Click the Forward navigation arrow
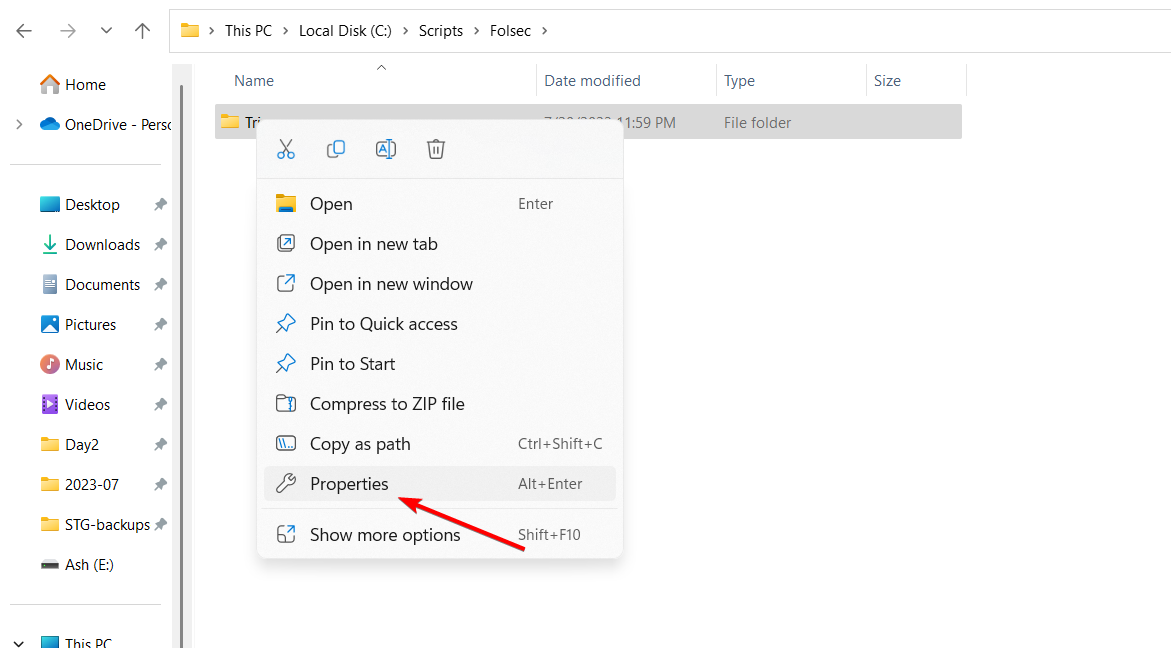 coord(68,31)
